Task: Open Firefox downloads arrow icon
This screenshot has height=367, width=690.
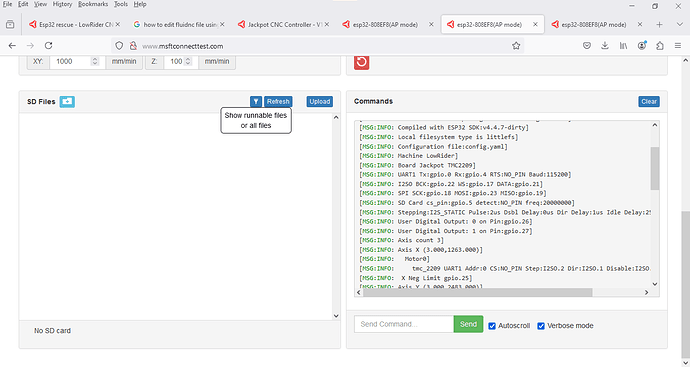Action: point(605,46)
